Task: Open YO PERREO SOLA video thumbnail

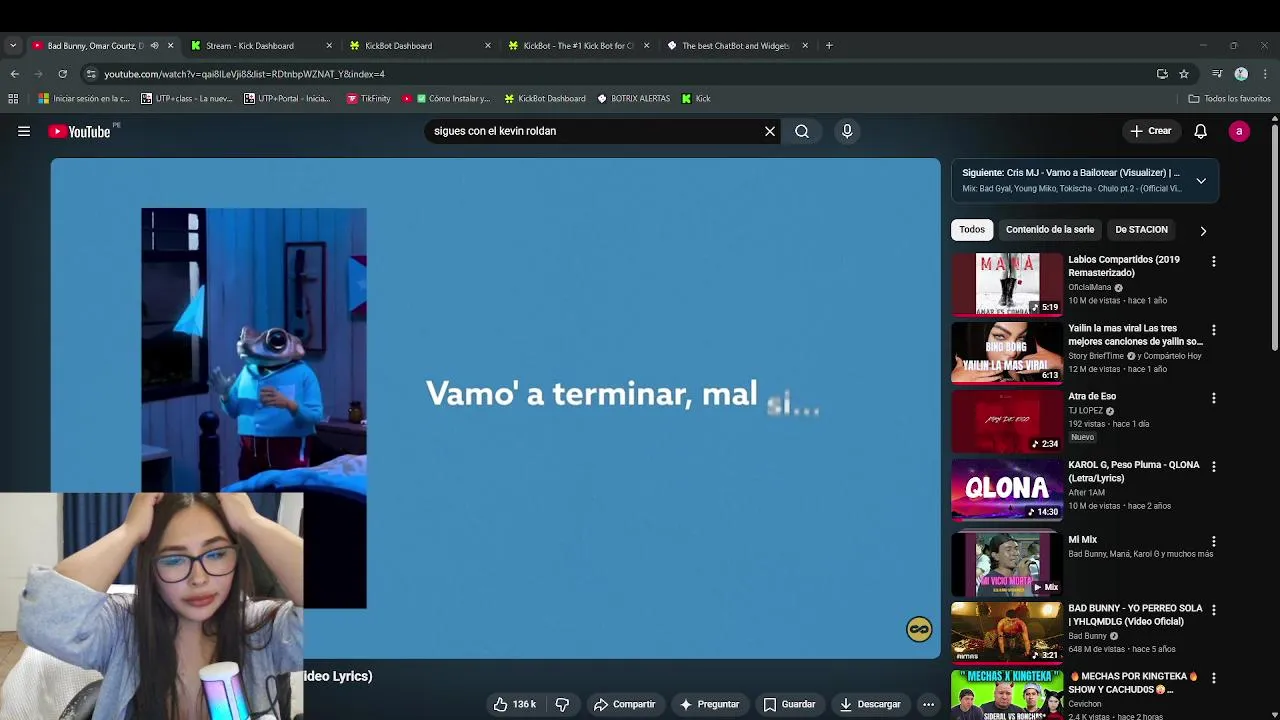Action: (1007, 633)
